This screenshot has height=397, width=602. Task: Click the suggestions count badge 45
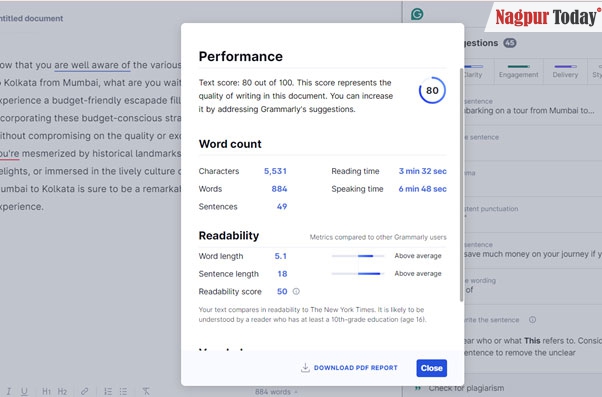pos(510,43)
